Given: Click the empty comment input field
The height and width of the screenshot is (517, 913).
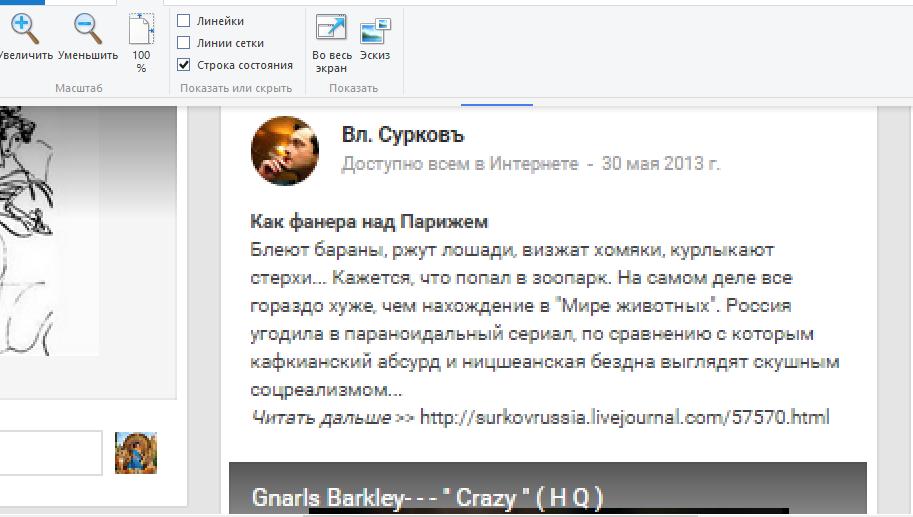Looking at the screenshot, I should (51, 453).
